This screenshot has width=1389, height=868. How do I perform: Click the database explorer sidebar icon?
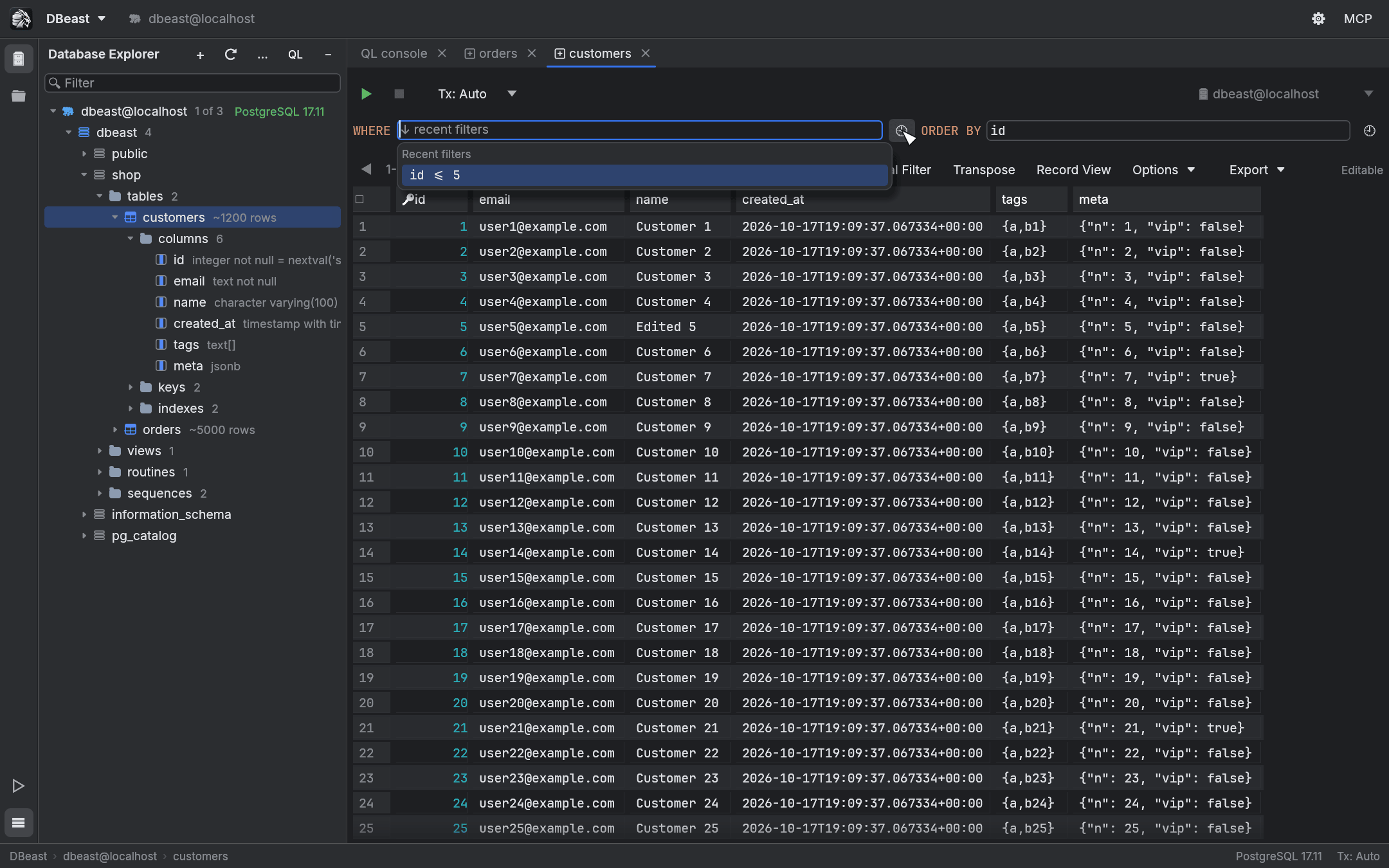click(x=19, y=59)
